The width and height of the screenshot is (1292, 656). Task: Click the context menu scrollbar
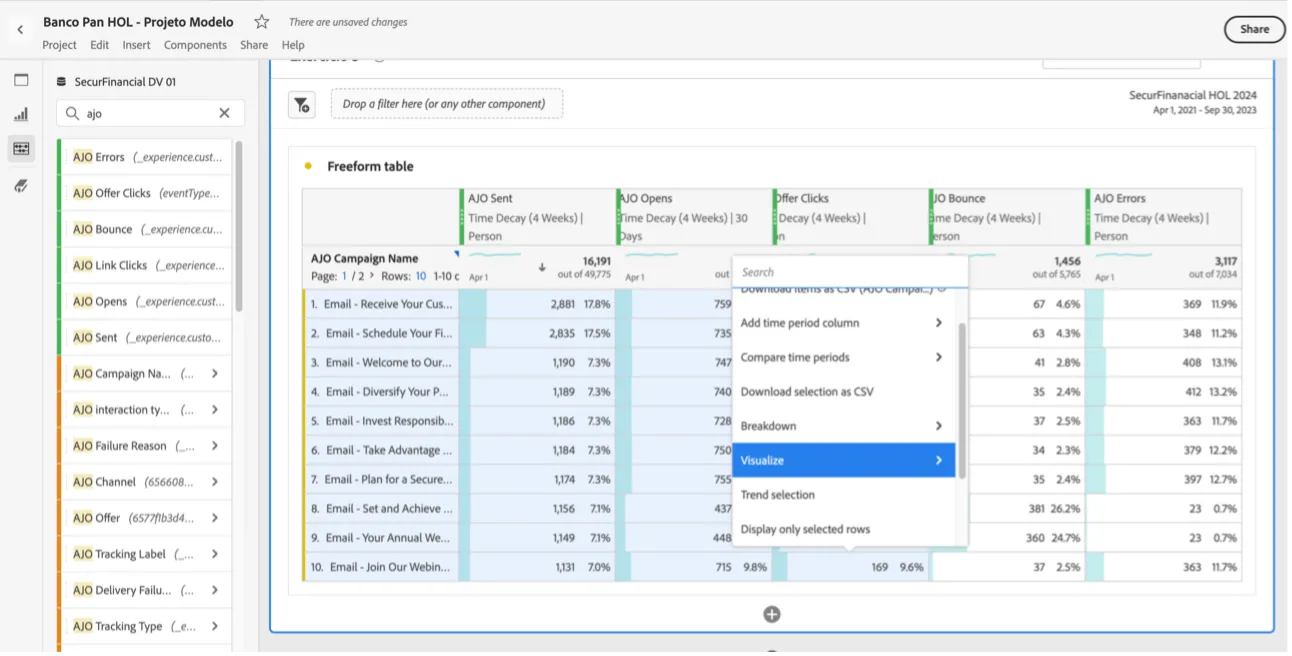[962, 400]
